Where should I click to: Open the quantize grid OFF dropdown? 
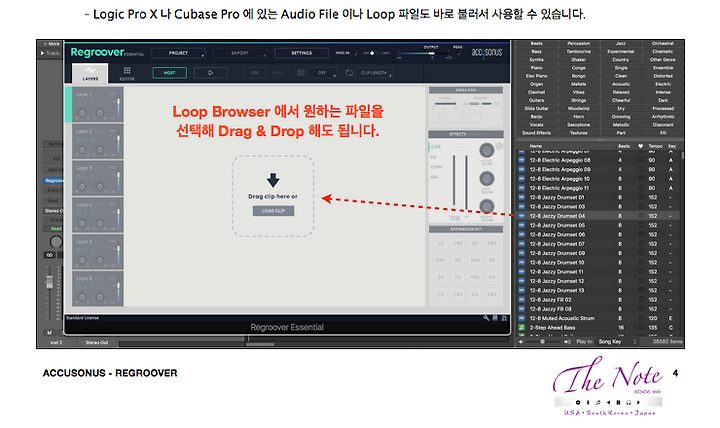pos(322,73)
